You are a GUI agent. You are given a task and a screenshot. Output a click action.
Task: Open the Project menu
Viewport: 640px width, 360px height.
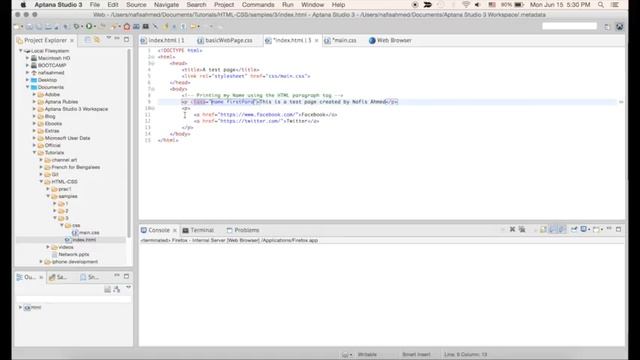click(x=224, y=5)
